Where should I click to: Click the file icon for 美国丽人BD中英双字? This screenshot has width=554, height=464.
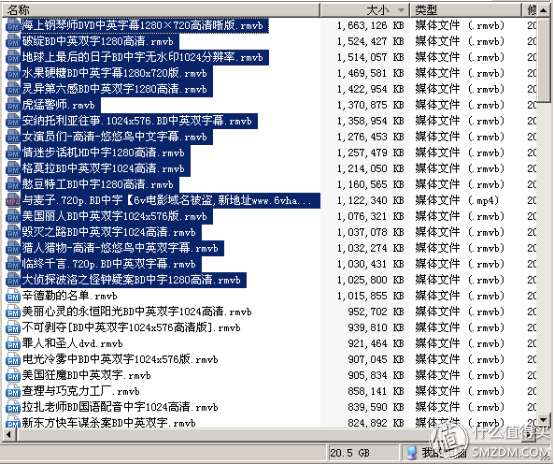13,217
